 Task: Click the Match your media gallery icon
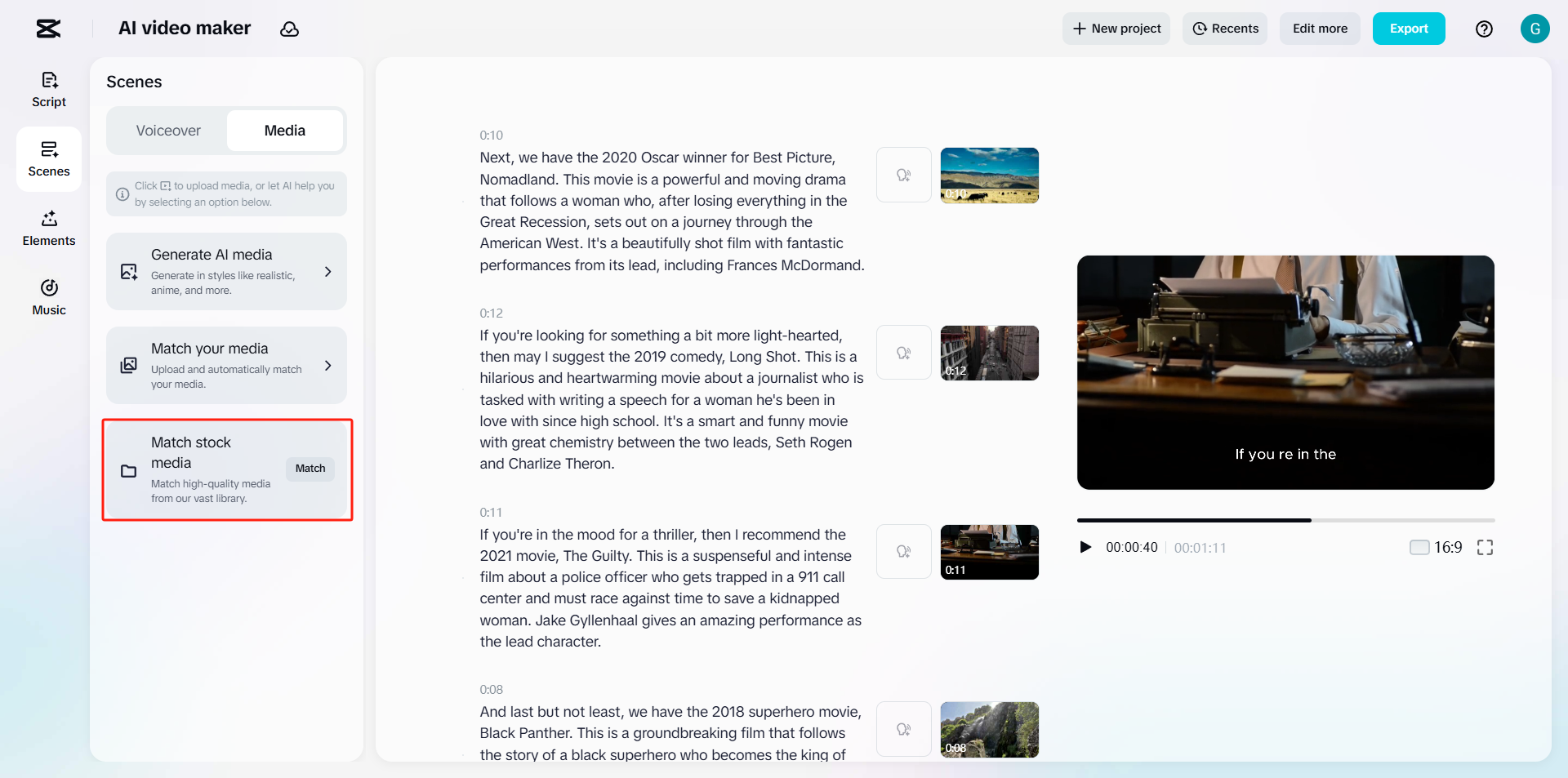coord(129,366)
